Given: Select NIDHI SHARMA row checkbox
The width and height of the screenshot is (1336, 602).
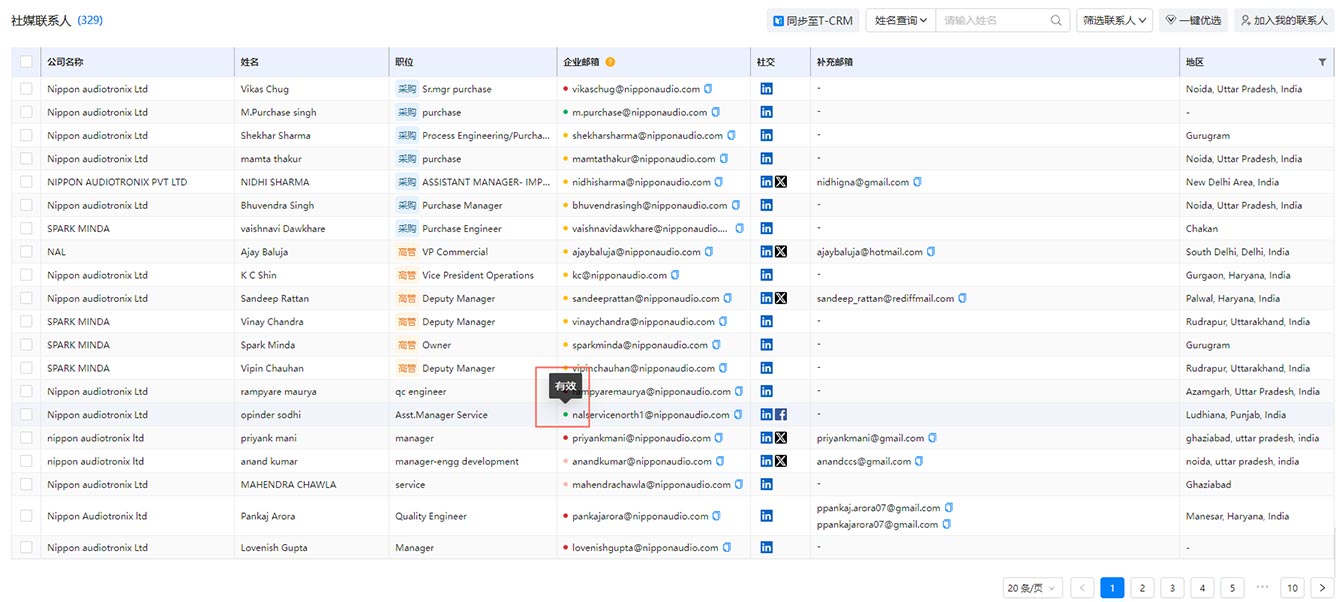Looking at the screenshot, I should click(x=26, y=182).
